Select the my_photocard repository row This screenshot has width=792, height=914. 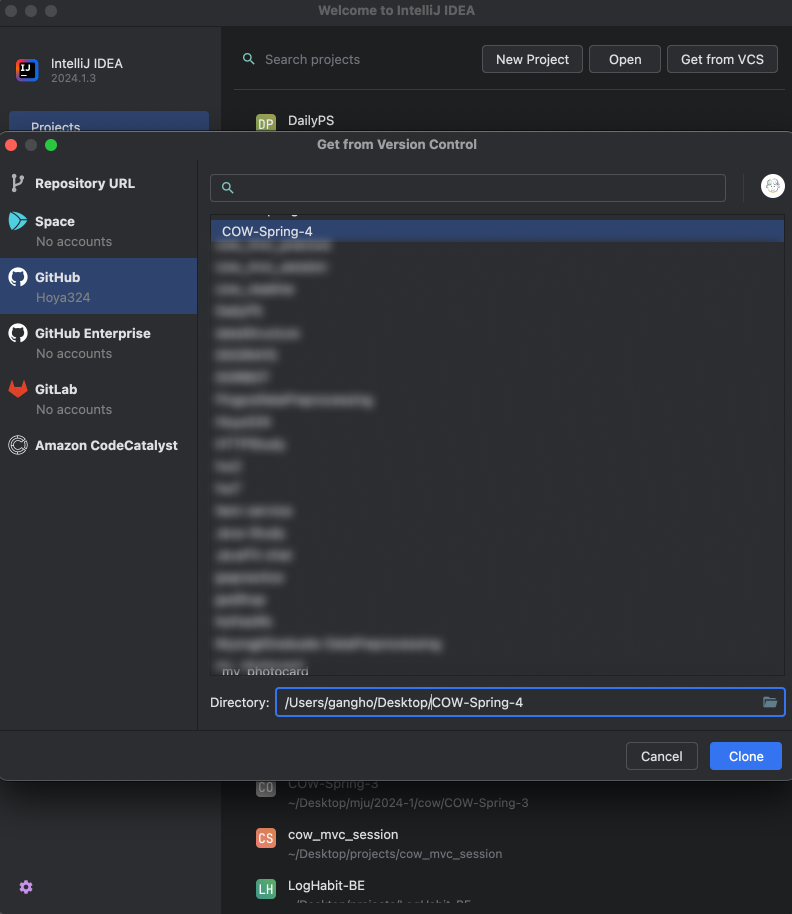point(497,670)
